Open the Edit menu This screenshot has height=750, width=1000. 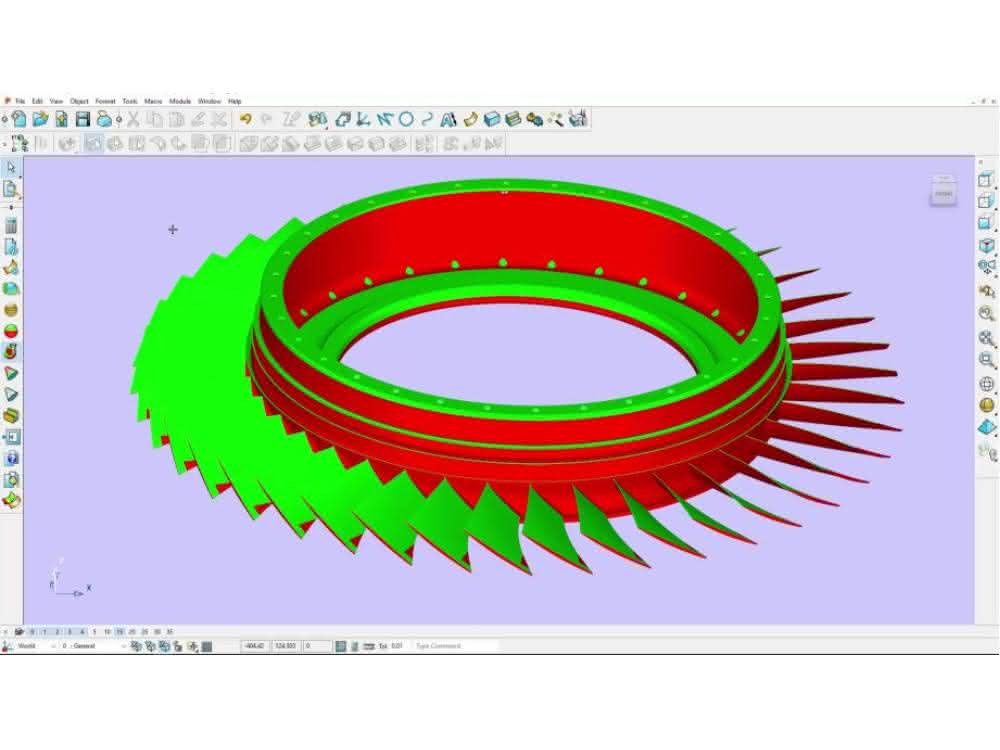pyautogui.click(x=38, y=101)
